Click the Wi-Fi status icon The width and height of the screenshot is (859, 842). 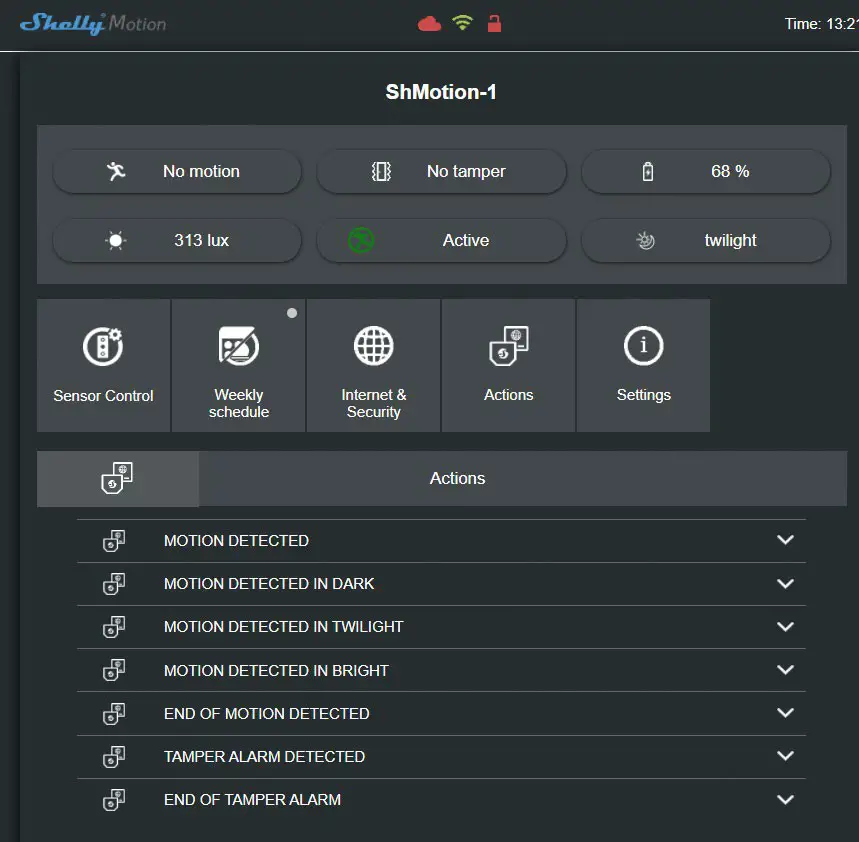[462, 22]
